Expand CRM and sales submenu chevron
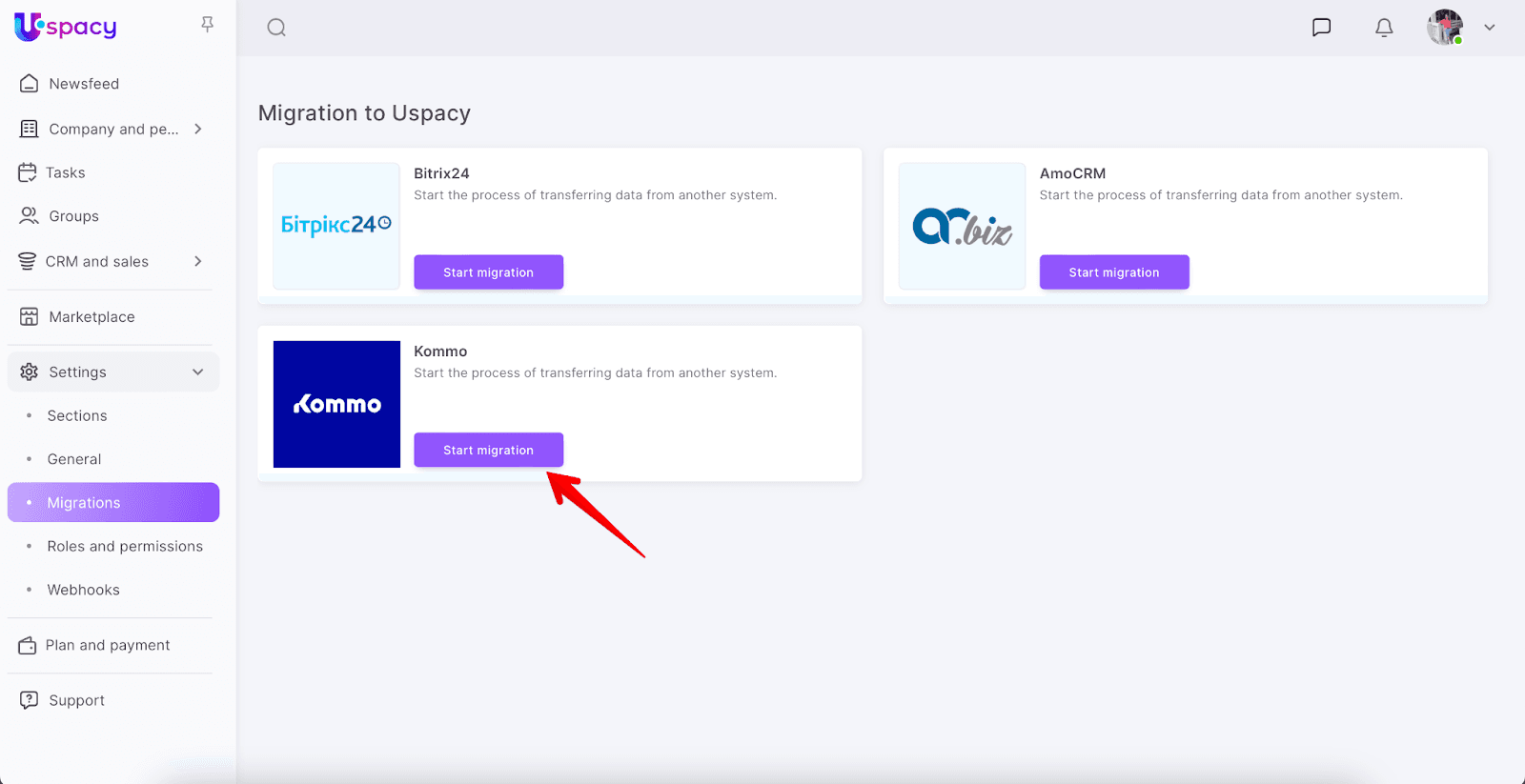This screenshot has width=1525, height=784. tap(198, 261)
